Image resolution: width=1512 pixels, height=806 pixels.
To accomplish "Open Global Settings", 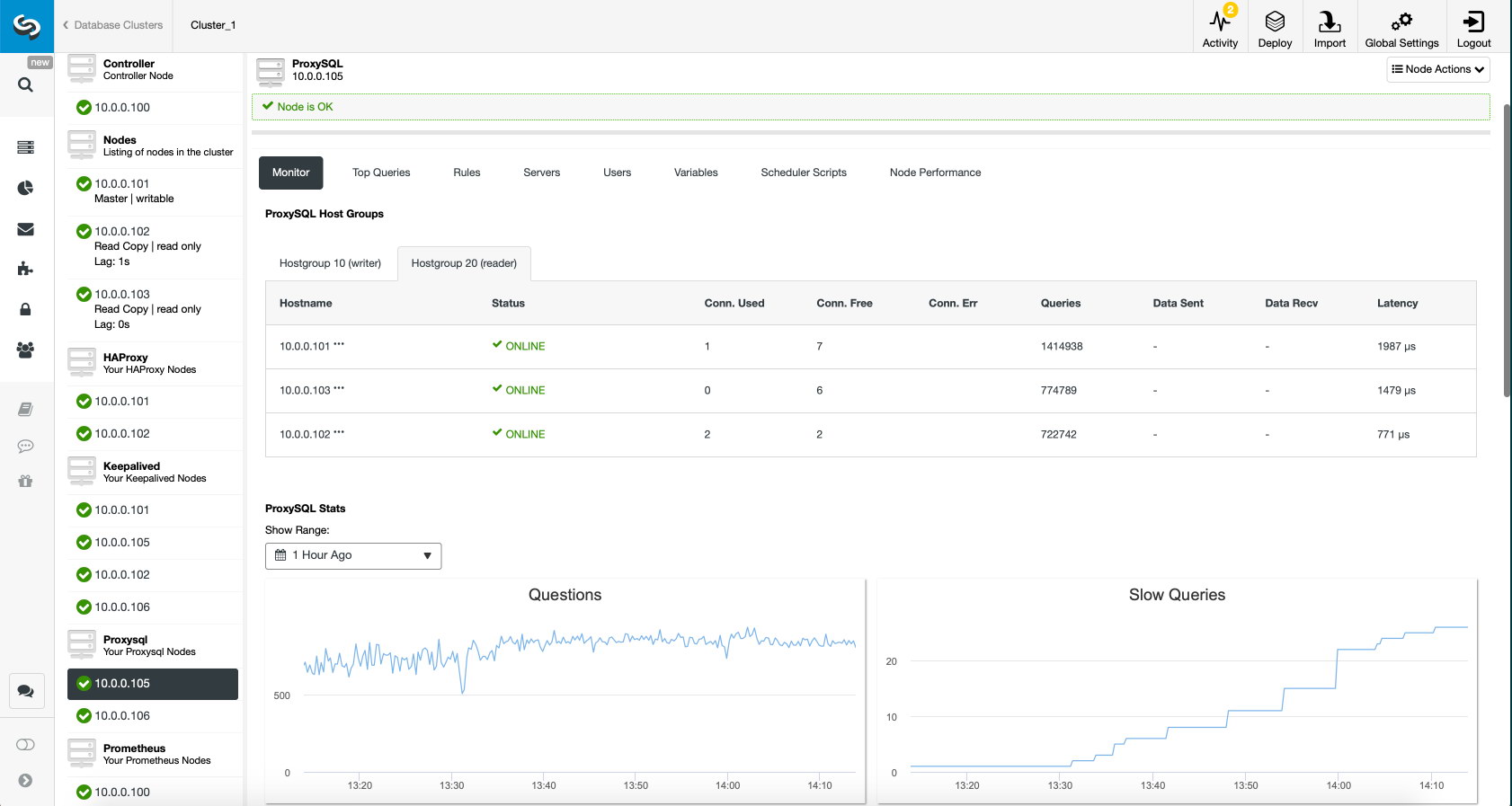I will (x=1401, y=27).
